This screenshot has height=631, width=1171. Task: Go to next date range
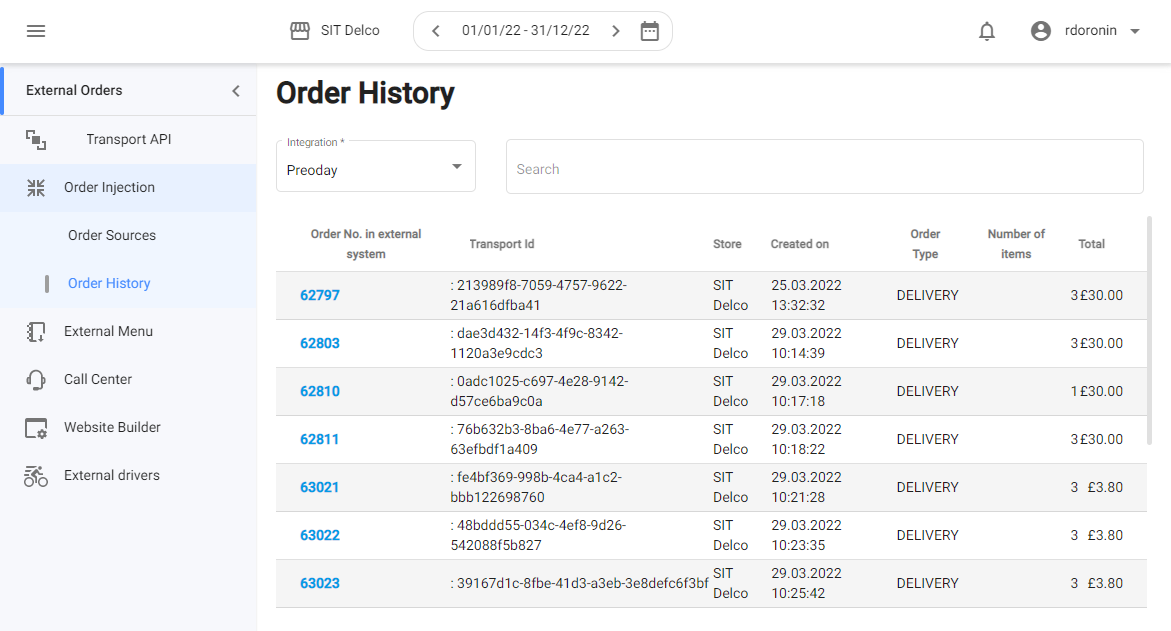pos(616,31)
